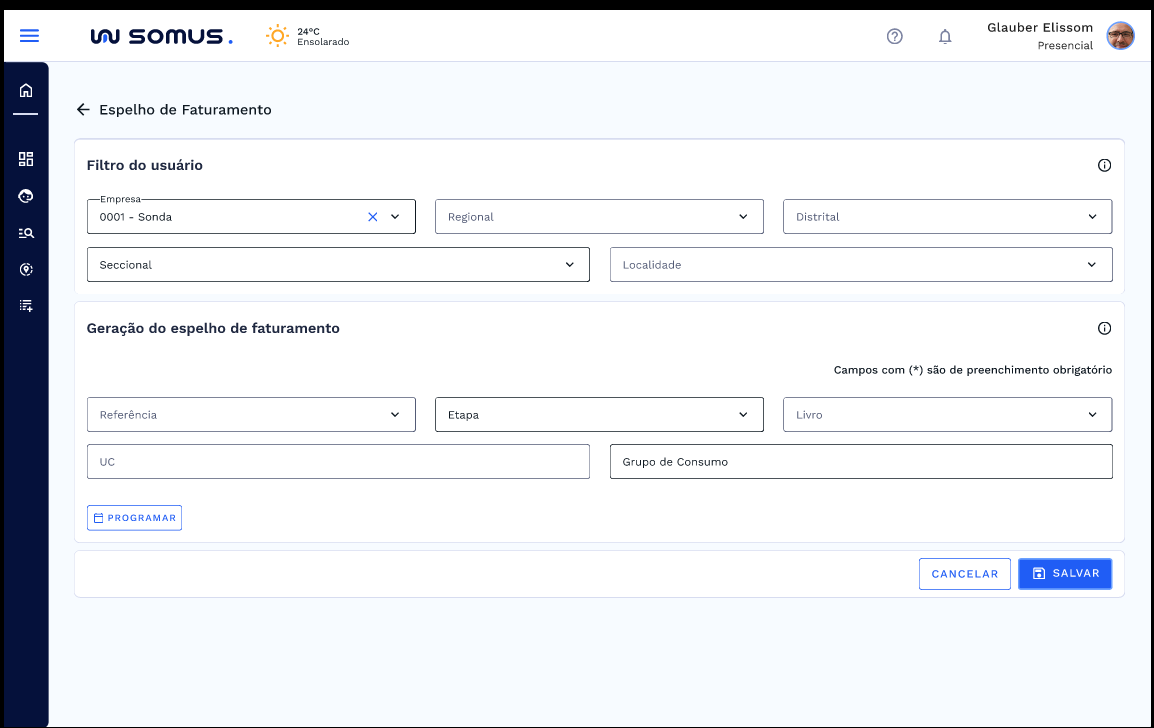Screen dimensions: 1154x728
Task: Expand the Regional dropdown
Action: (742, 217)
